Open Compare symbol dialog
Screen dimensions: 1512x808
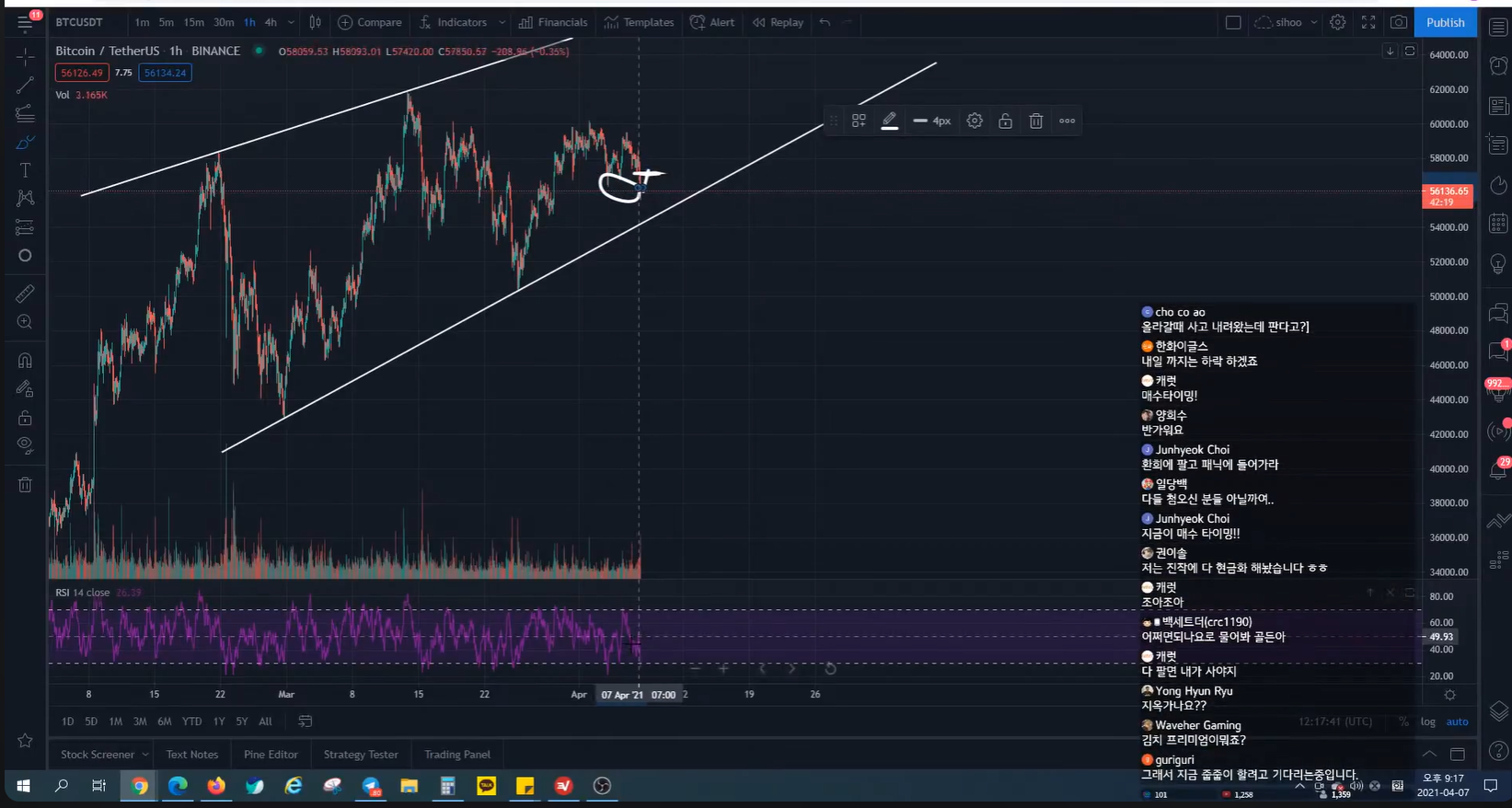pyautogui.click(x=370, y=22)
